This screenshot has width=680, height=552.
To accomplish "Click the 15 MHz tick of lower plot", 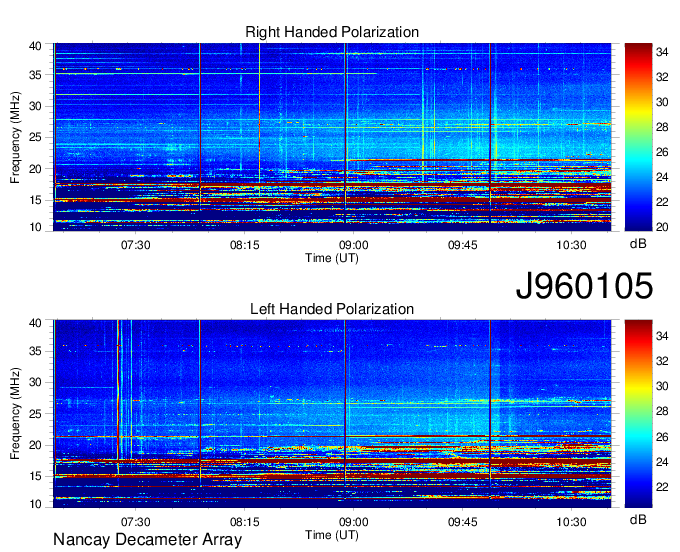I will tap(36, 477).
